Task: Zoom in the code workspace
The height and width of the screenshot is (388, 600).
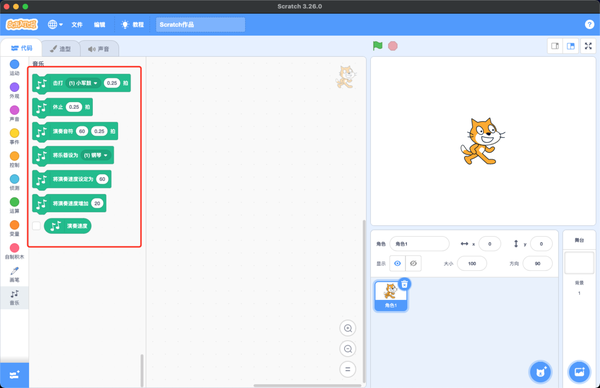Action: click(347, 328)
